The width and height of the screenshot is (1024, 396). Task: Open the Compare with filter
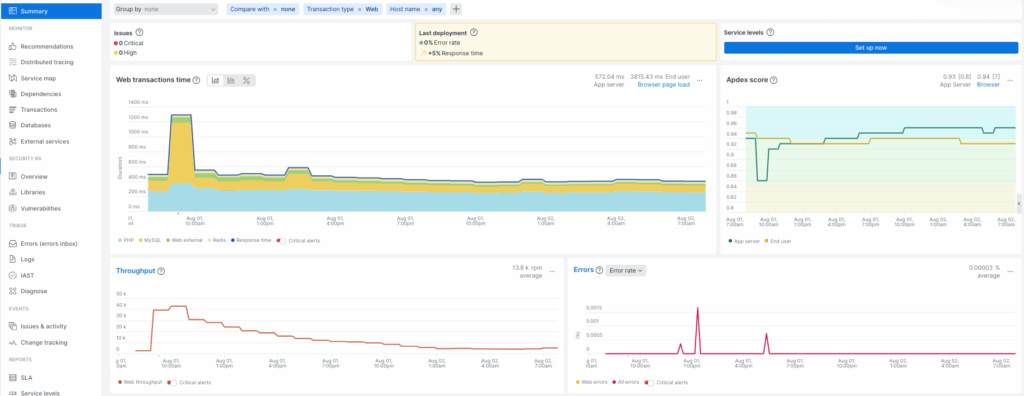[x=263, y=9]
